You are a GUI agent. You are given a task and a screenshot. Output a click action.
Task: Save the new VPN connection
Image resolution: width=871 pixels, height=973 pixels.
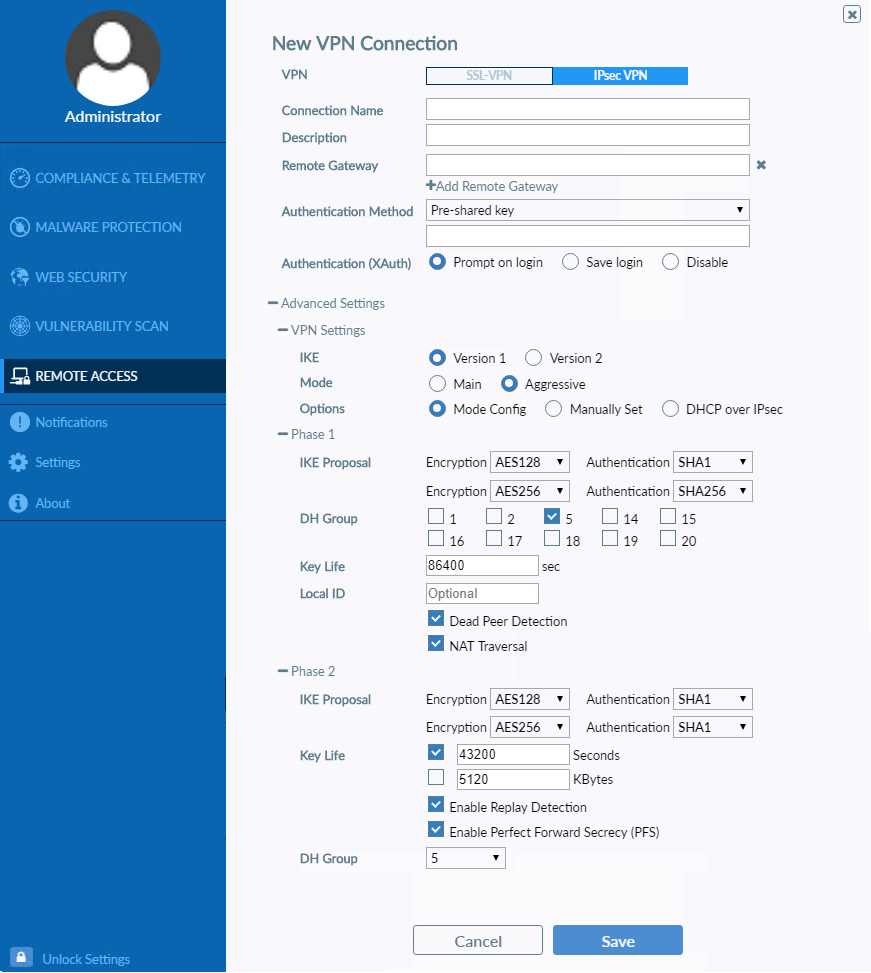(617, 939)
